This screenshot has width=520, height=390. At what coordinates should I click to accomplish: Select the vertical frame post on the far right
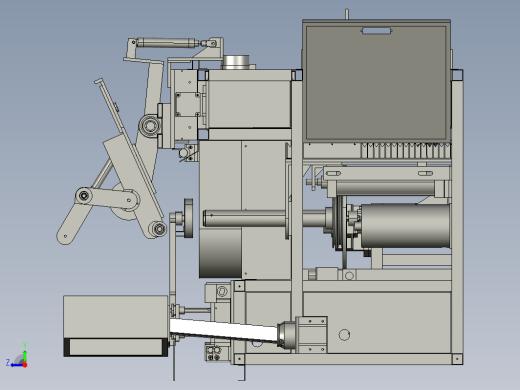click(x=457, y=217)
